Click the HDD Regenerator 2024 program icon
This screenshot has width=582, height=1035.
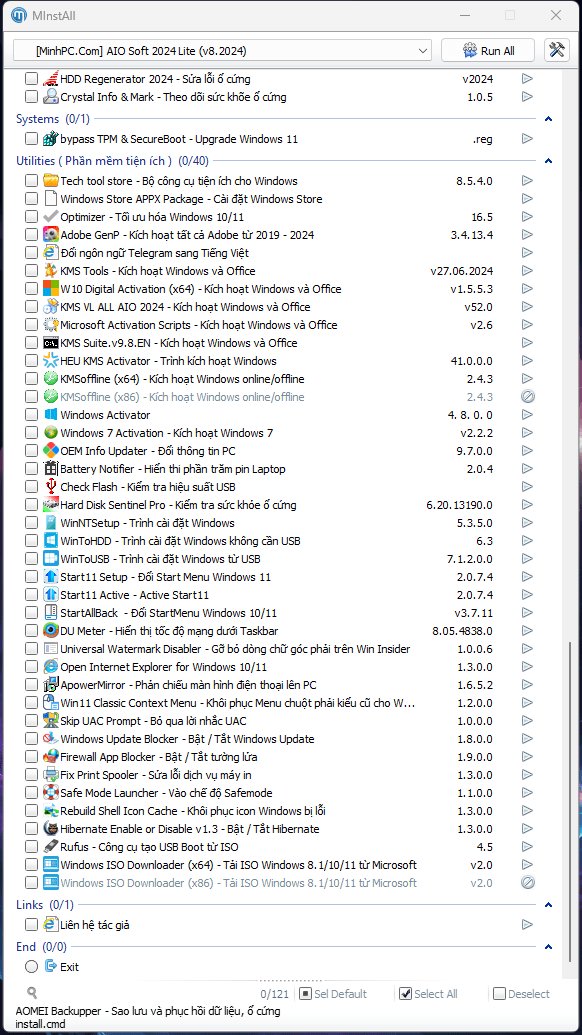51,79
